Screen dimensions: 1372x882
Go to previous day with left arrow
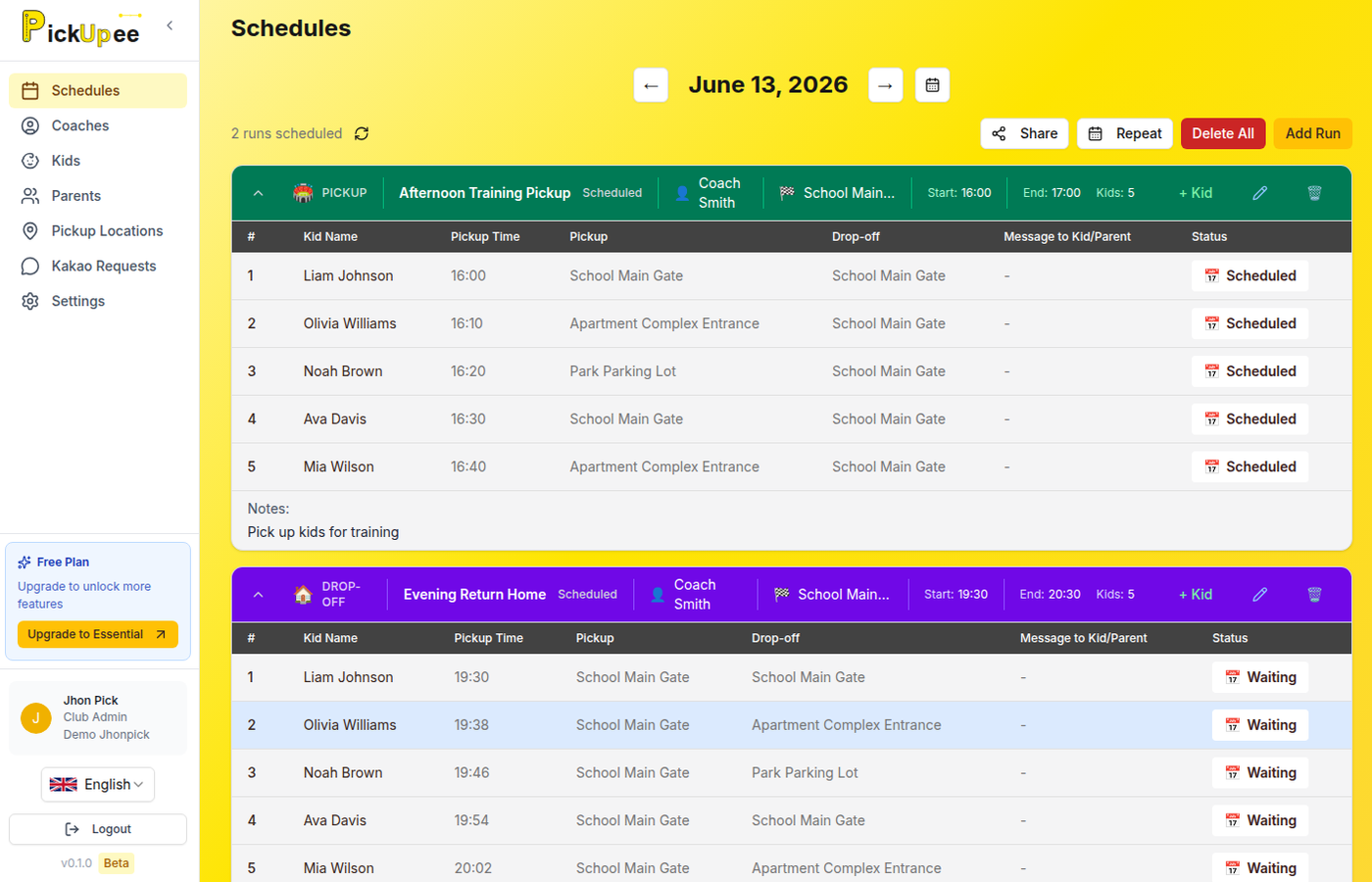[x=651, y=85]
